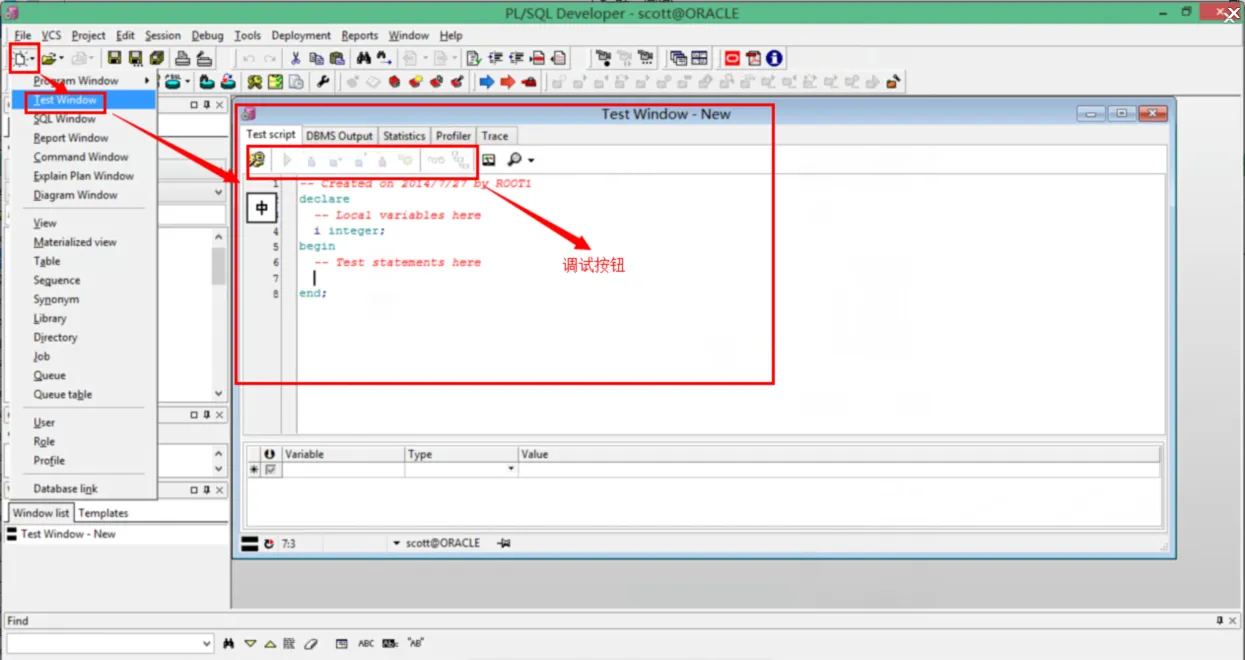The image size is (1245, 660).
Task: Switch to the Profiler tab
Action: [x=453, y=135]
